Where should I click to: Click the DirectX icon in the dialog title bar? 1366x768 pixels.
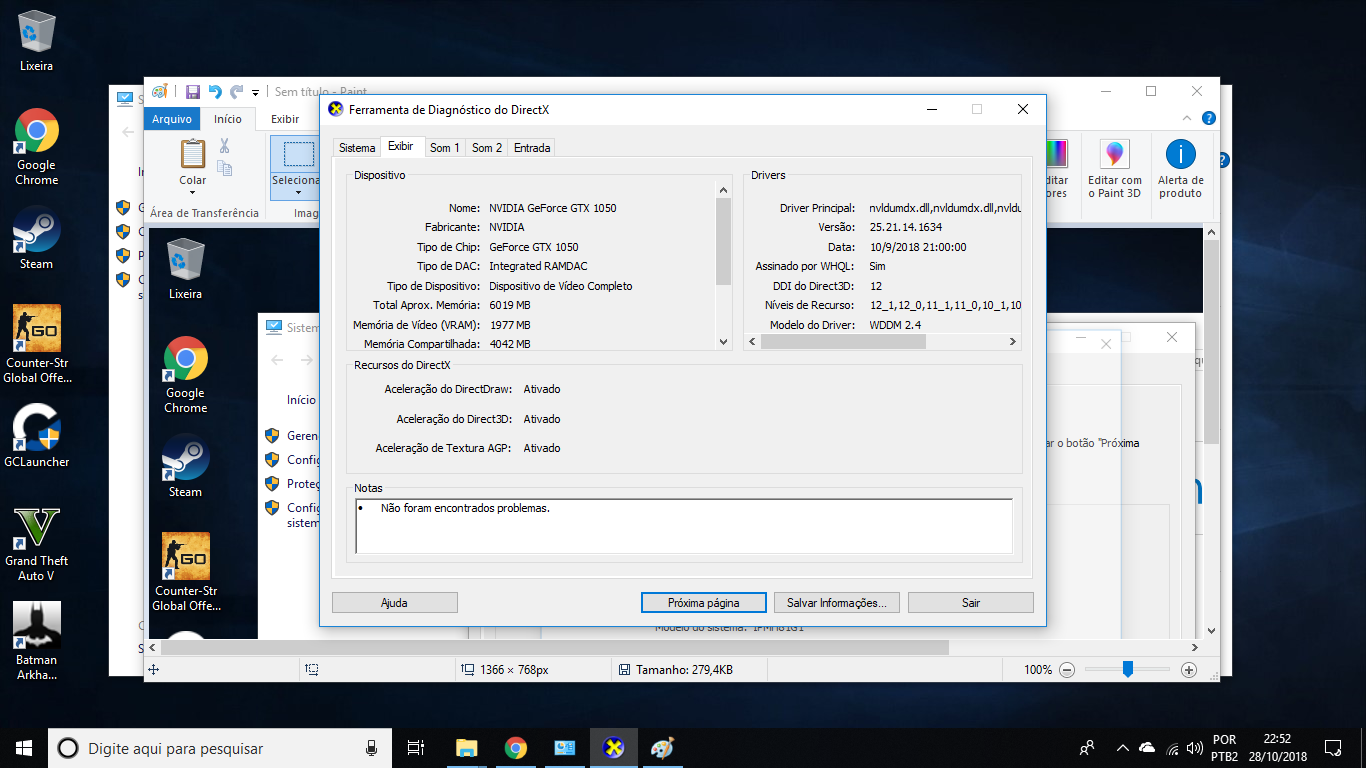tap(336, 109)
